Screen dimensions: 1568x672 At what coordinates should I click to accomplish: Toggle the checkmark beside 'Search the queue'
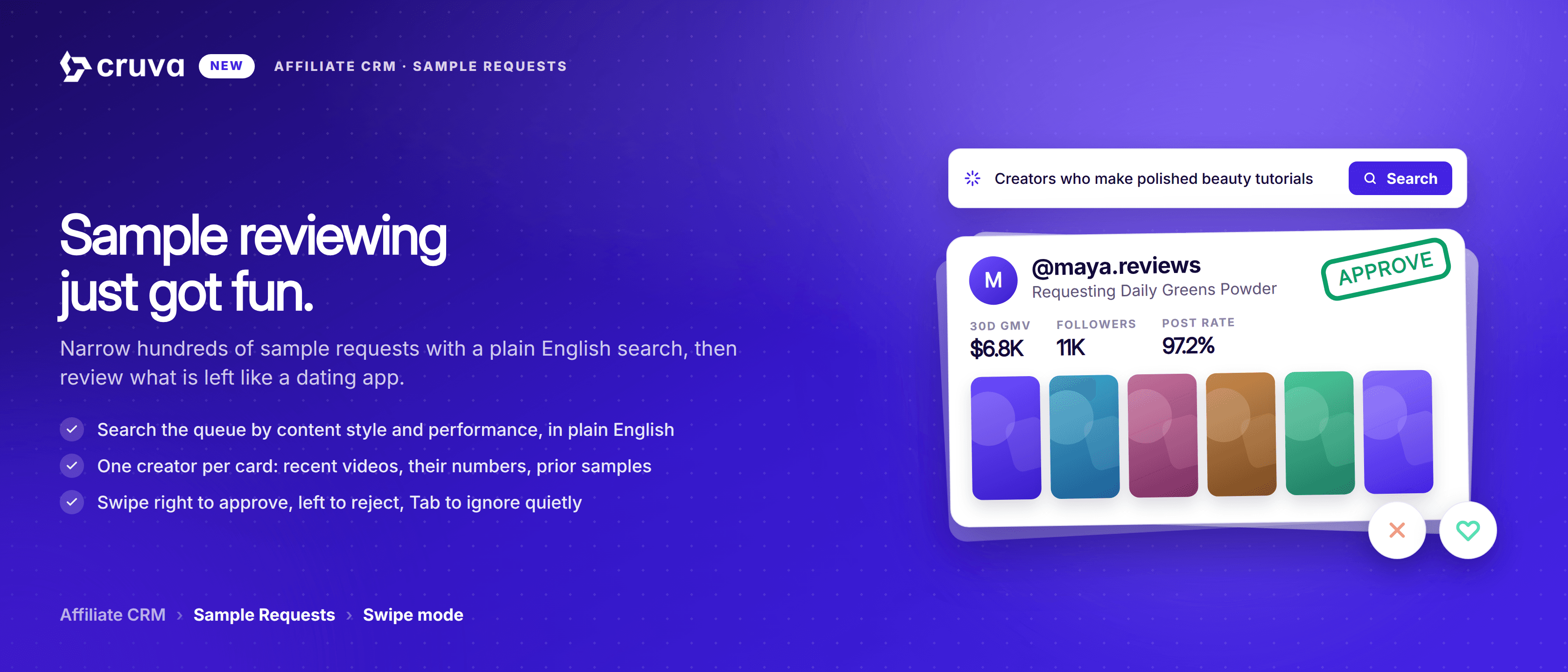click(72, 429)
